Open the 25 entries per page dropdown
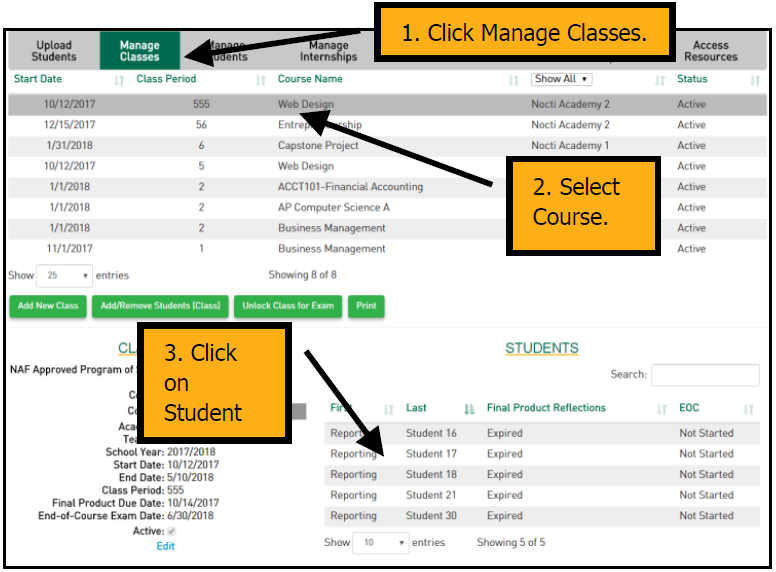The height and width of the screenshot is (572, 776). (65, 276)
